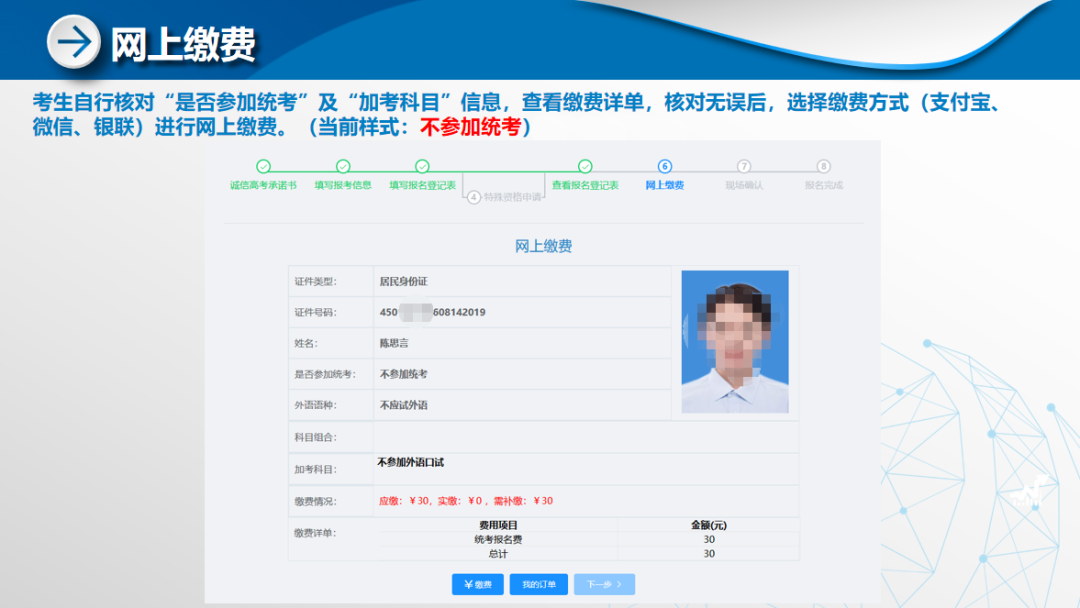This screenshot has width=1080, height=608.
Task: Open 我的订单 orders button
Action: click(x=539, y=584)
